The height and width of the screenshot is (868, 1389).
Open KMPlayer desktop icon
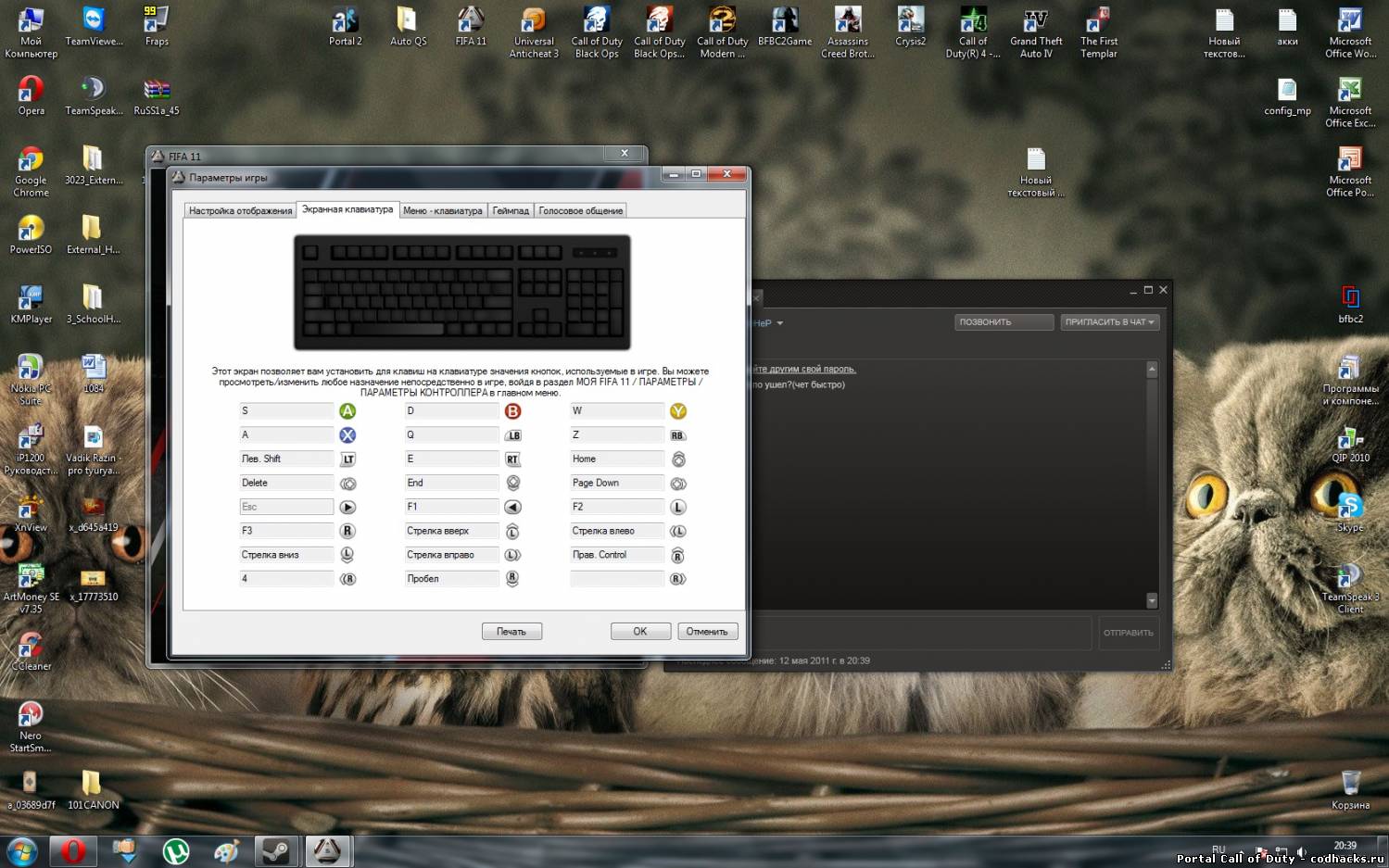[31, 304]
